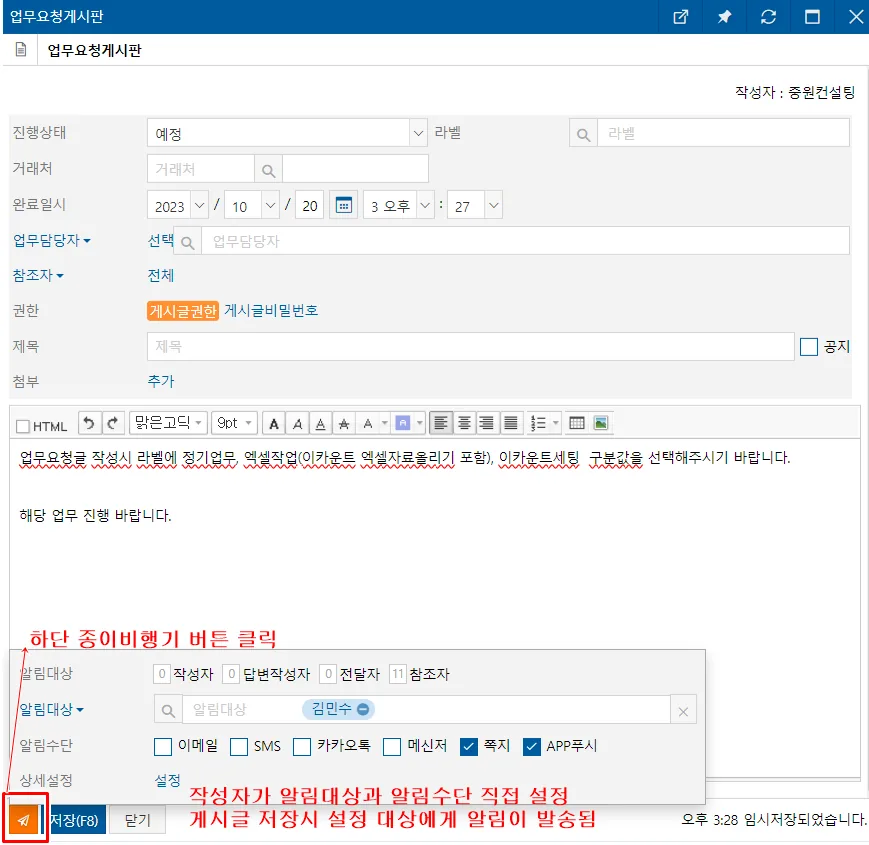Align text to the right
The image size is (869, 845).
(x=487, y=423)
